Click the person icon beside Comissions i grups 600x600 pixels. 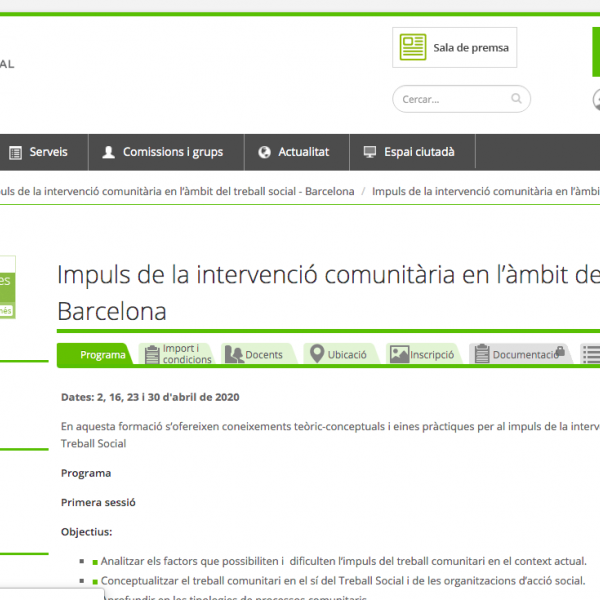coord(108,152)
